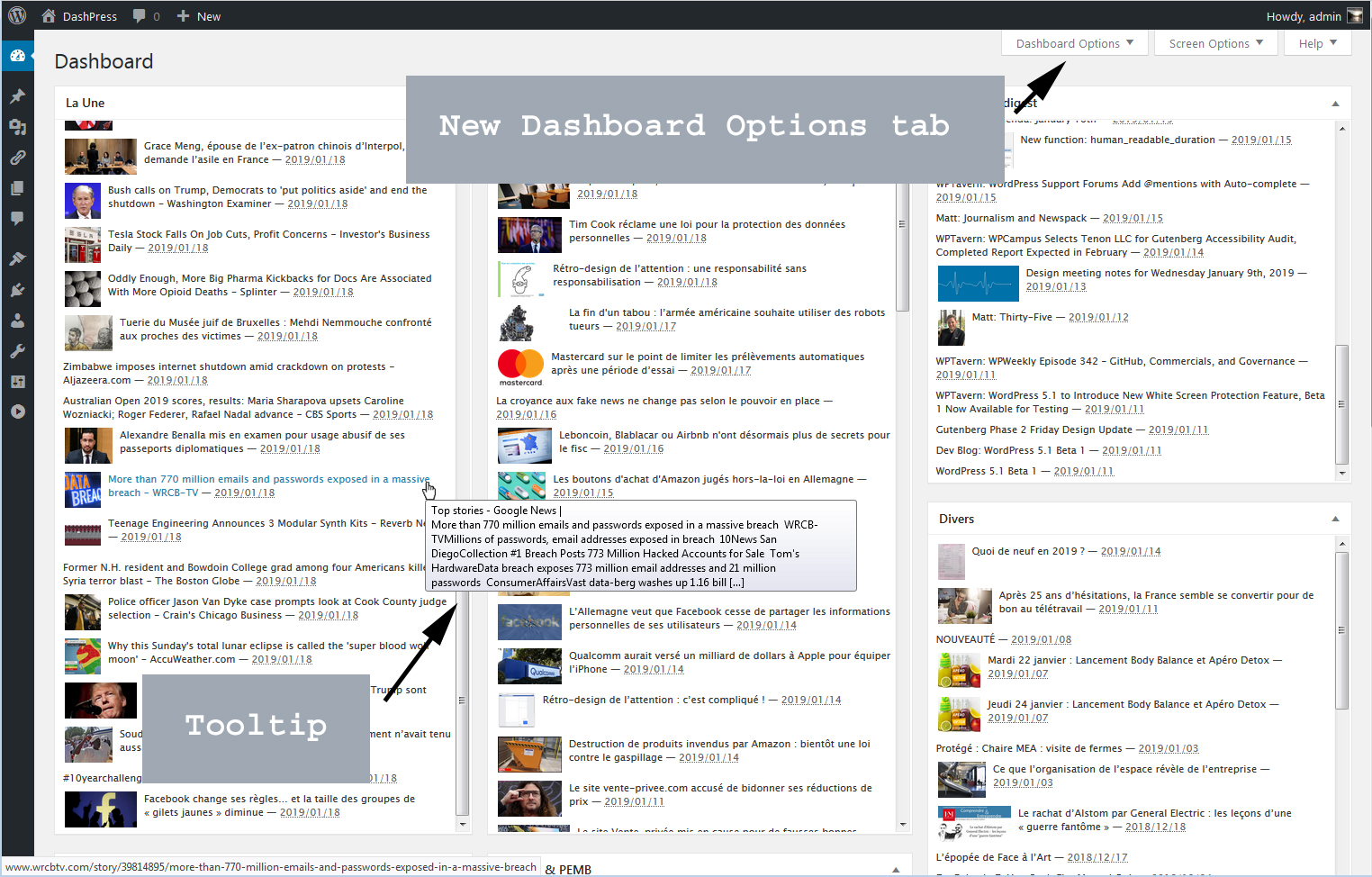
Task: Open the Tesla Stock Falls thumbnail
Action: [83, 245]
